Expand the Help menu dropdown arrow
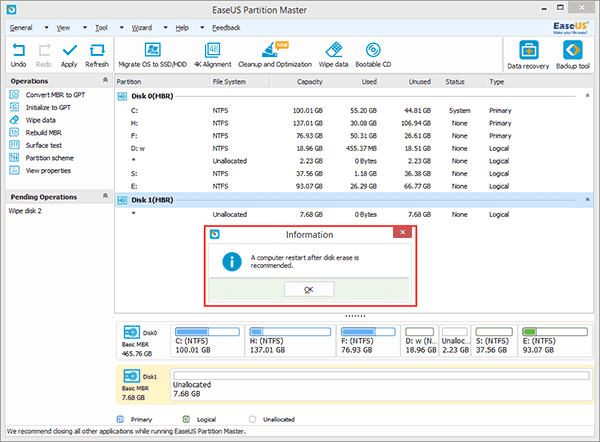600x442 pixels. pyautogui.click(x=202, y=28)
